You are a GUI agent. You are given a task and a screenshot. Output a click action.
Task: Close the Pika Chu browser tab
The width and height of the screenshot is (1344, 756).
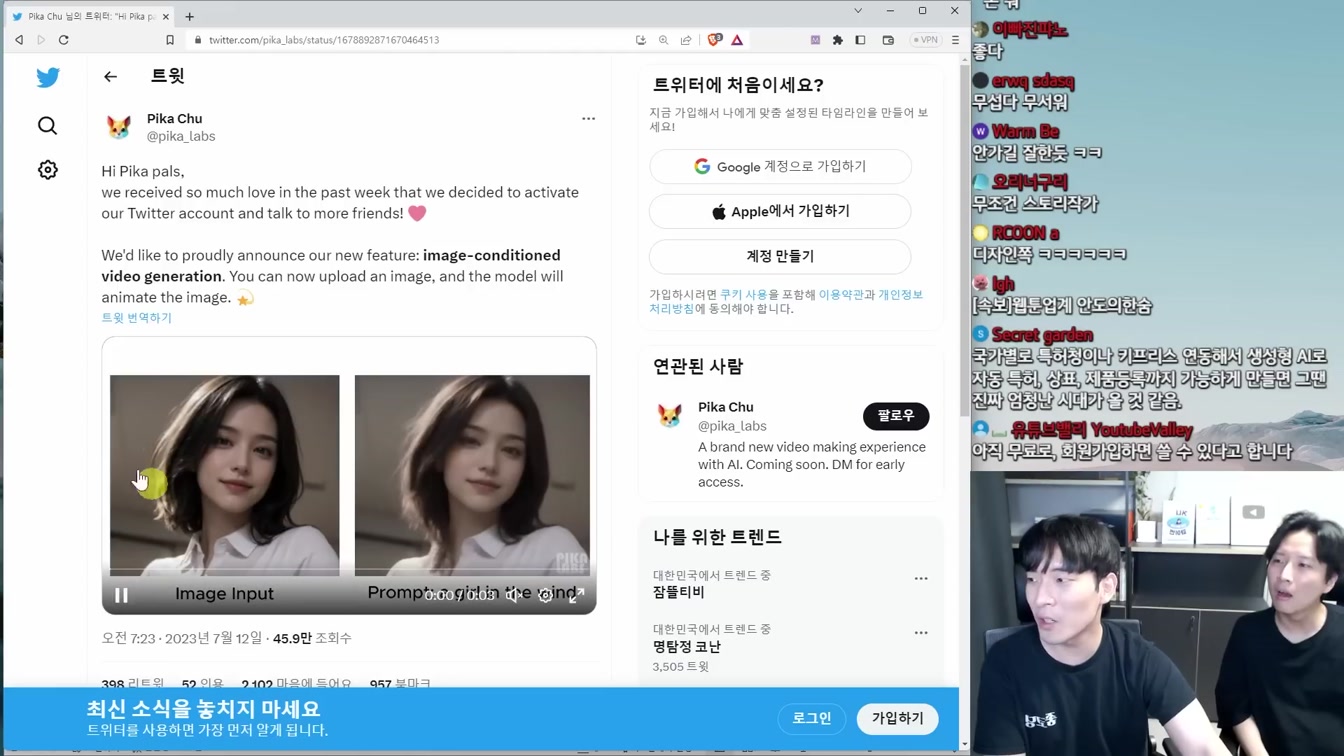(x=166, y=16)
